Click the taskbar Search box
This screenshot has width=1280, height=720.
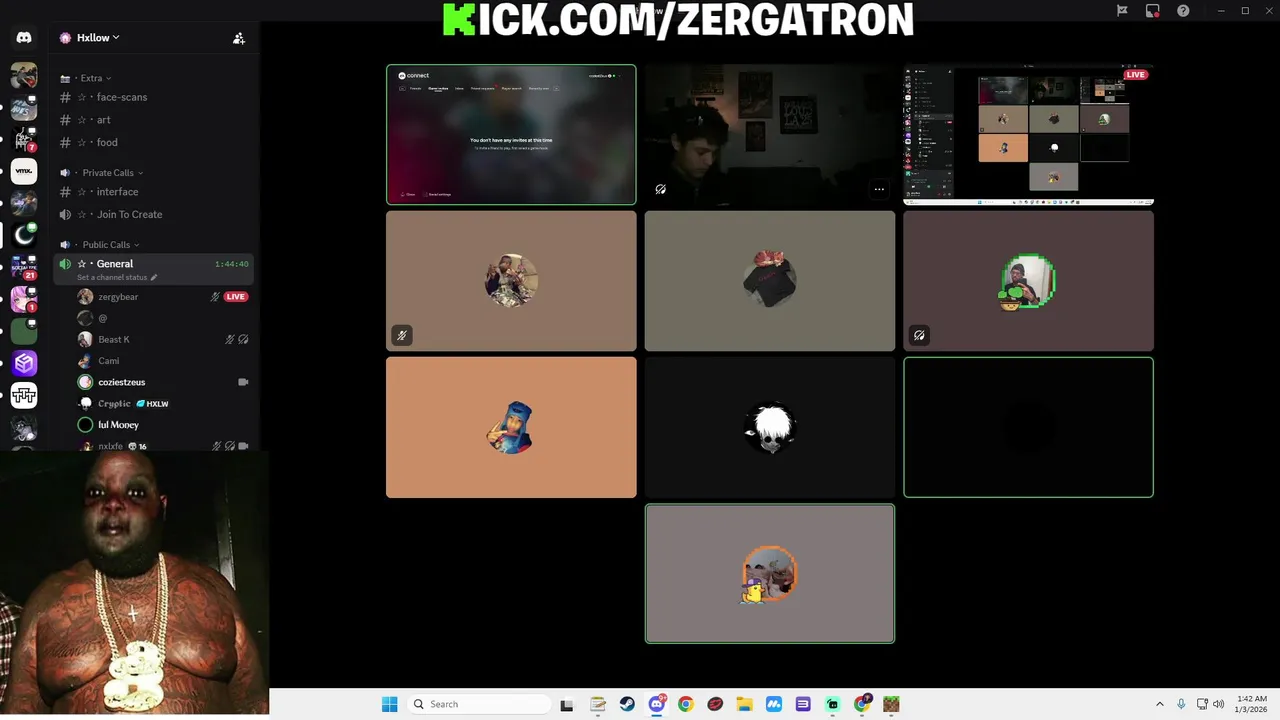tap(478, 704)
